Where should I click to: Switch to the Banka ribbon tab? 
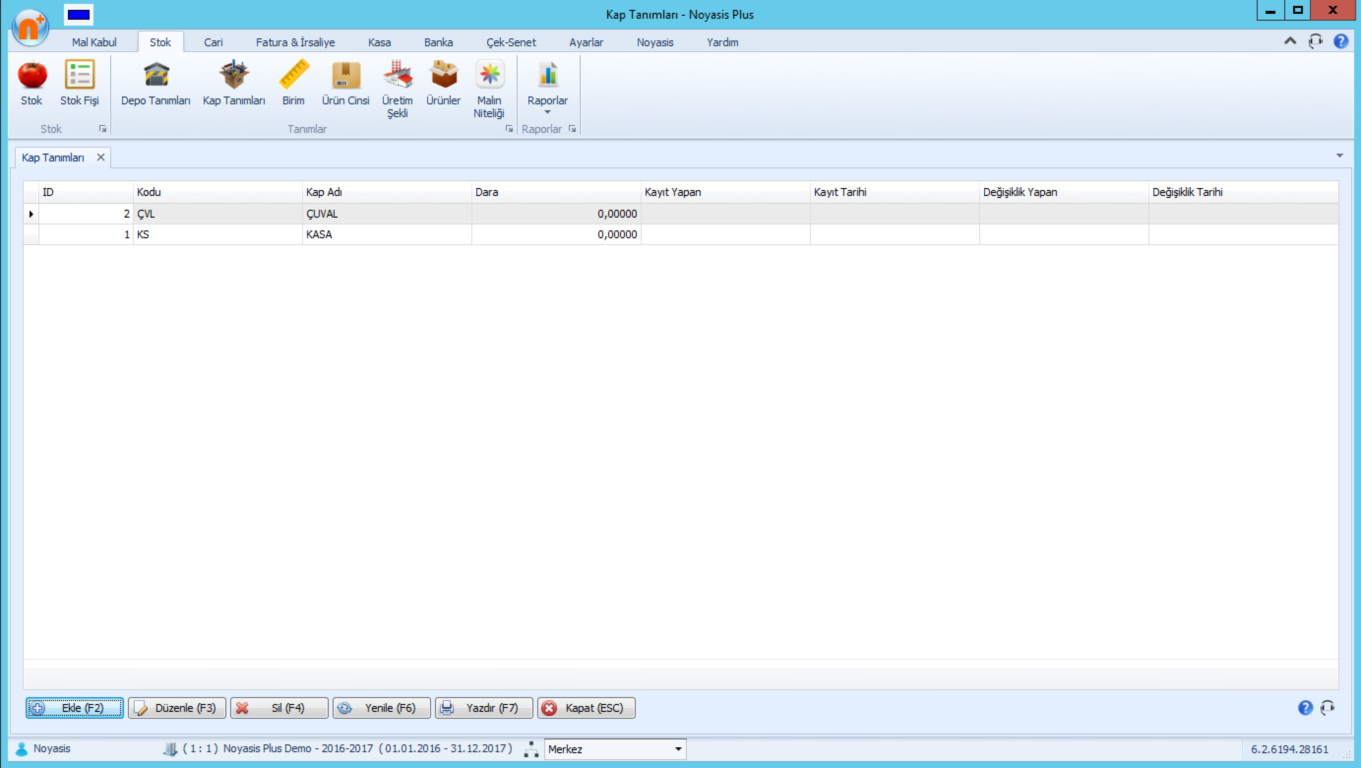438,43
